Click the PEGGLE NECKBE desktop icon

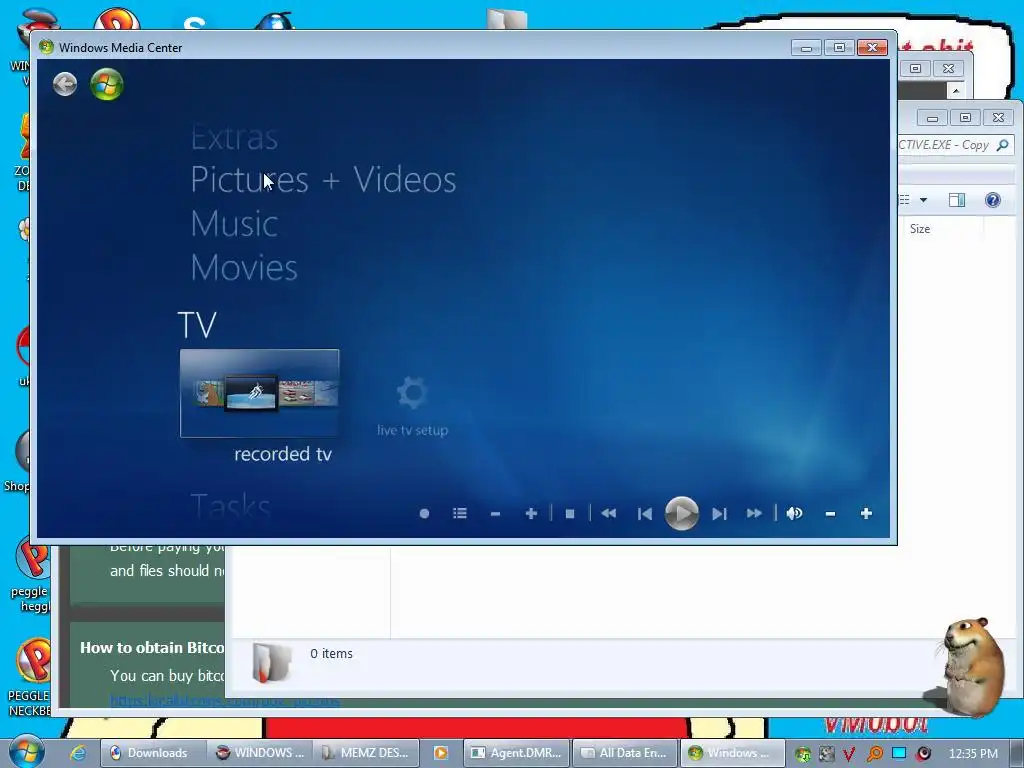31,678
